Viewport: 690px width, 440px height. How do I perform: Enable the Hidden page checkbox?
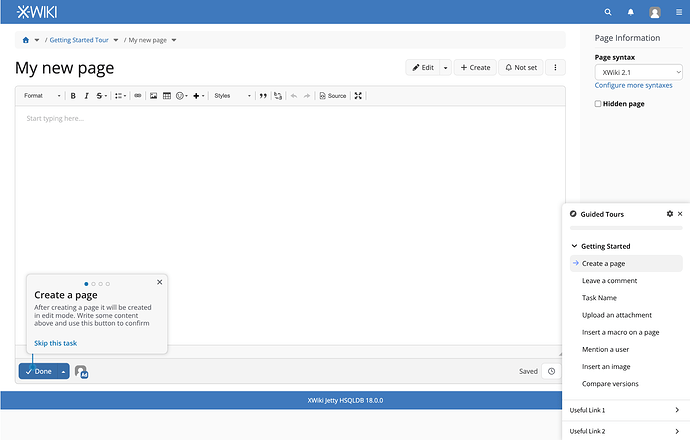(598, 104)
